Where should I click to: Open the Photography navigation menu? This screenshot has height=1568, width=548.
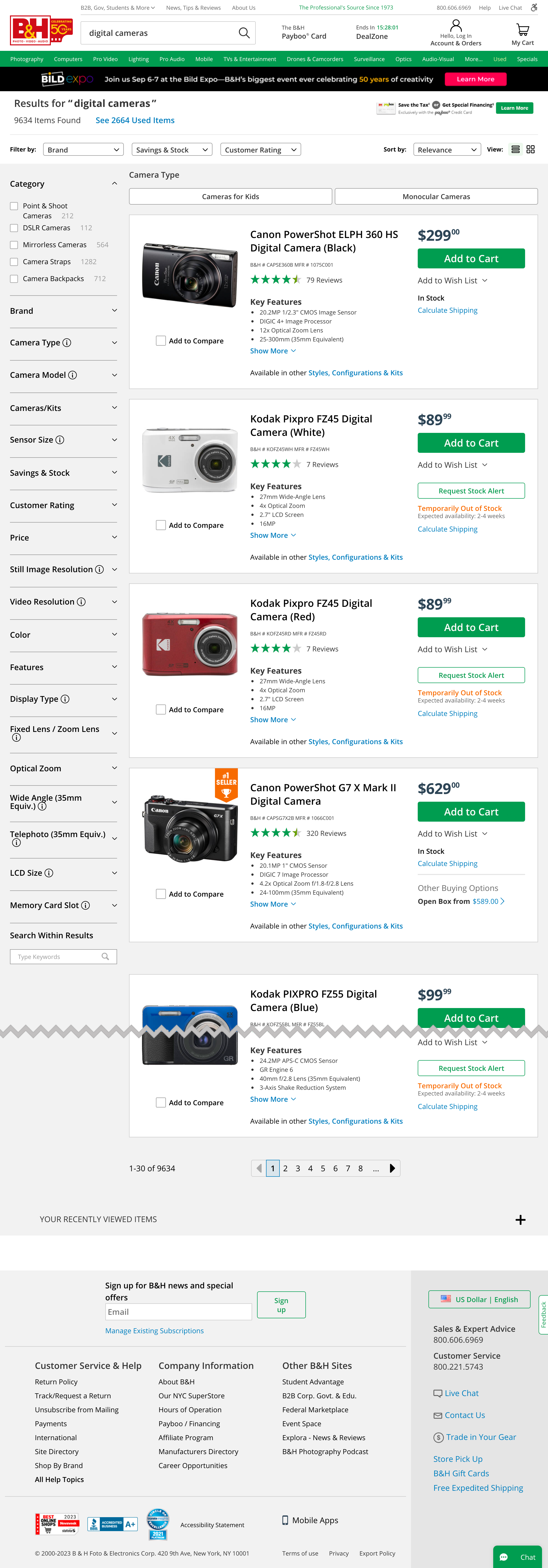(27, 59)
